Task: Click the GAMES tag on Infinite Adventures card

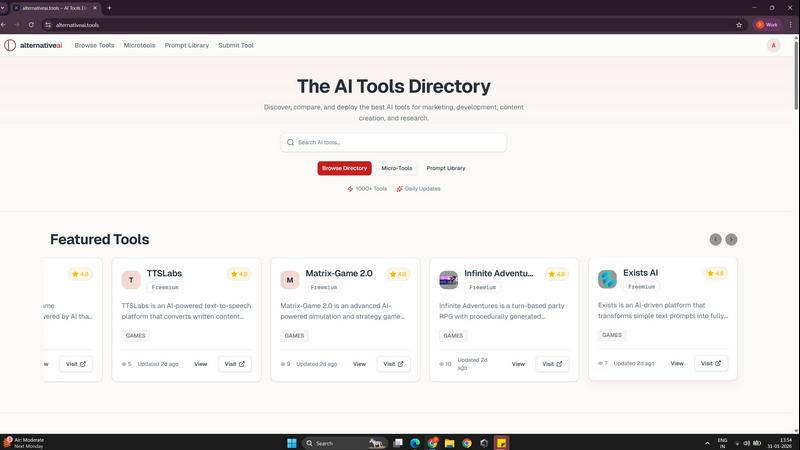Action: (x=453, y=336)
